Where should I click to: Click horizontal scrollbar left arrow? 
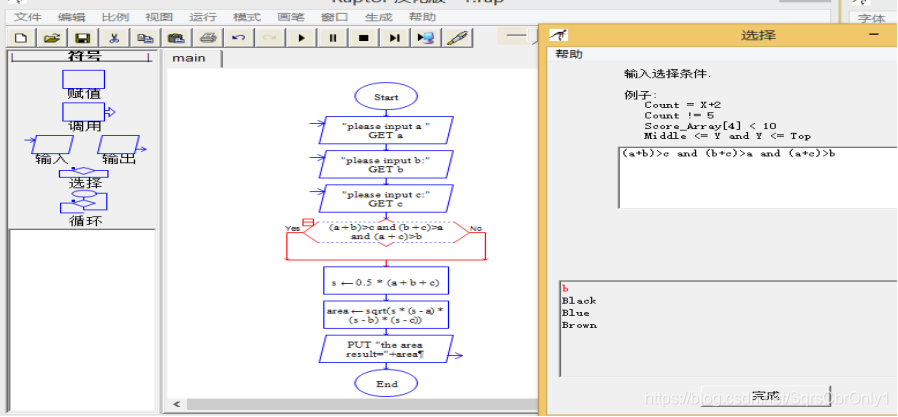click(x=176, y=404)
